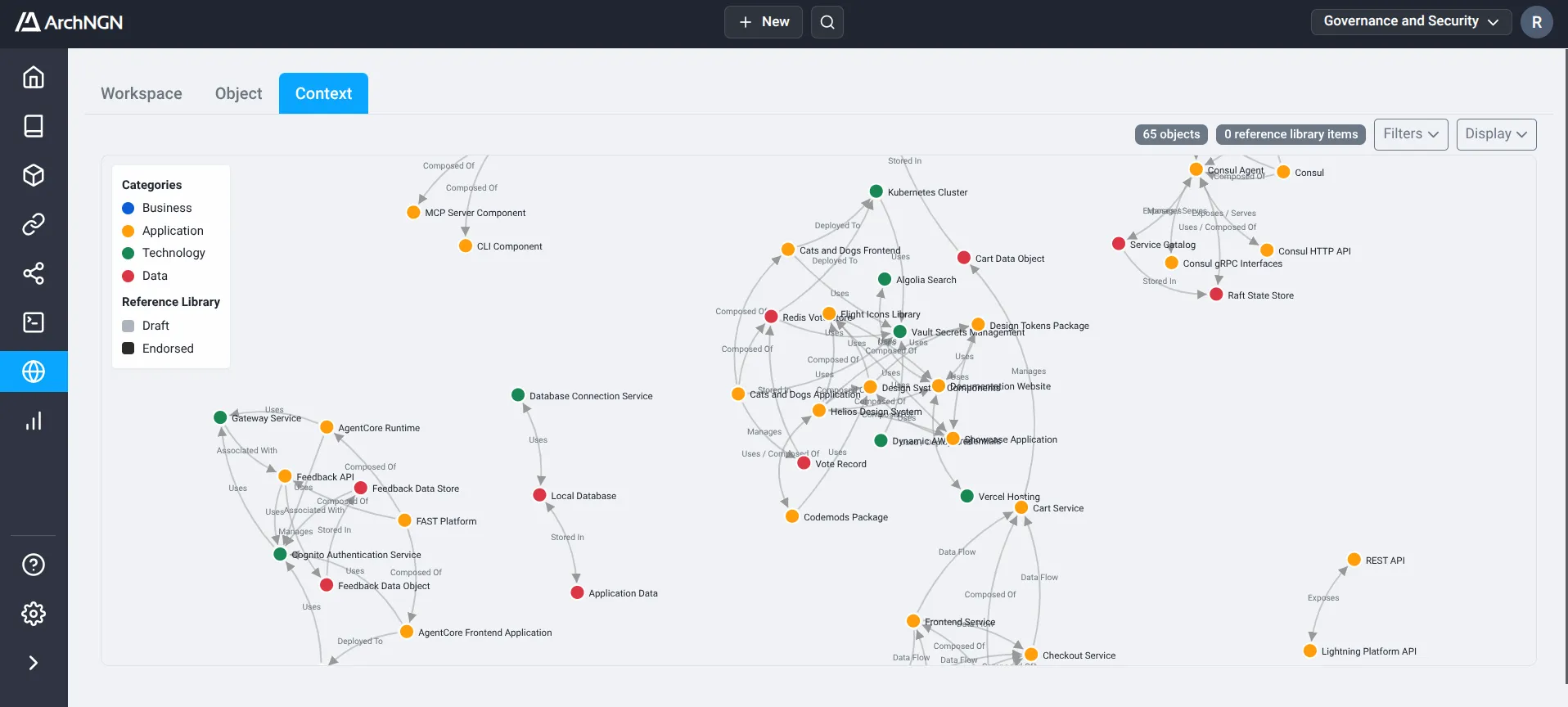Select the Cognito Authentication Service node

[x=280, y=554]
